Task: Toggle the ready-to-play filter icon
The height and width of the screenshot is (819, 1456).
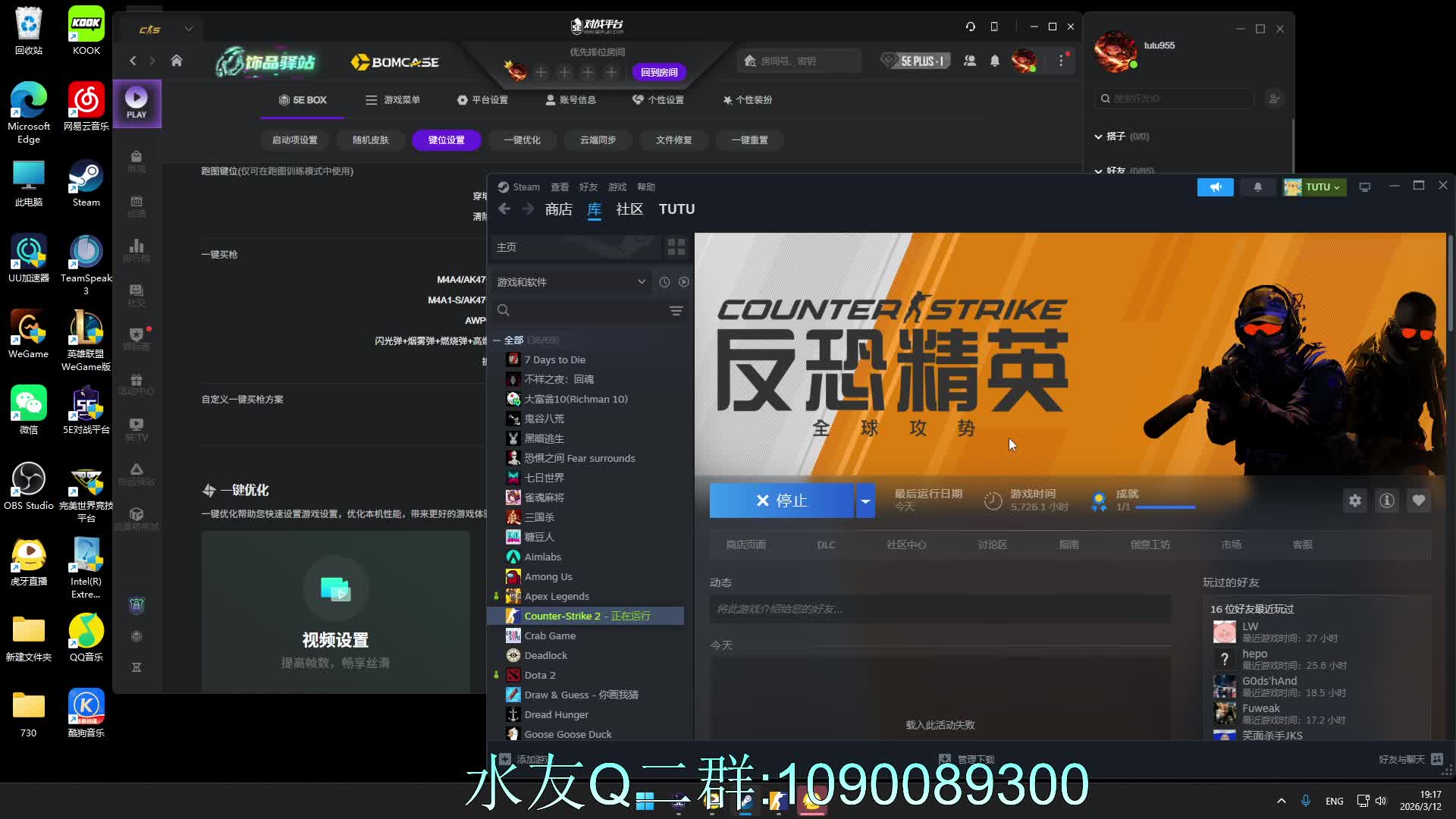Action: click(x=684, y=282)
